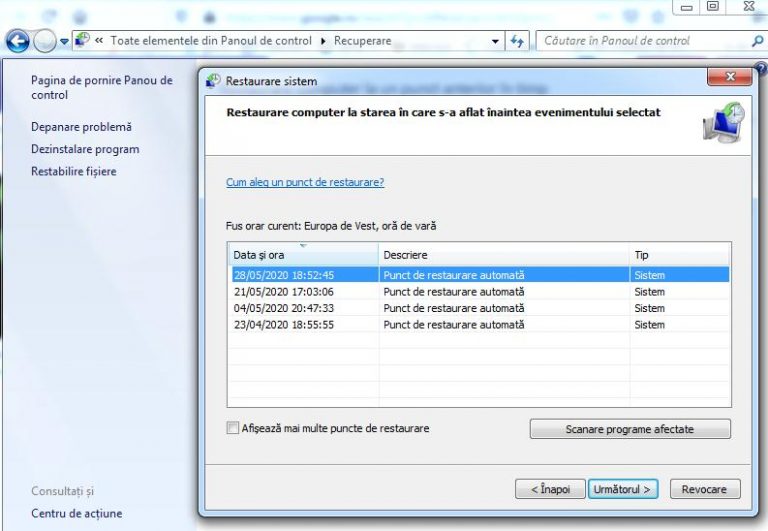The height and width of the screenshot is (531, 768).
Task: Click the Back navigation arrow button
Action: point(17,41)
